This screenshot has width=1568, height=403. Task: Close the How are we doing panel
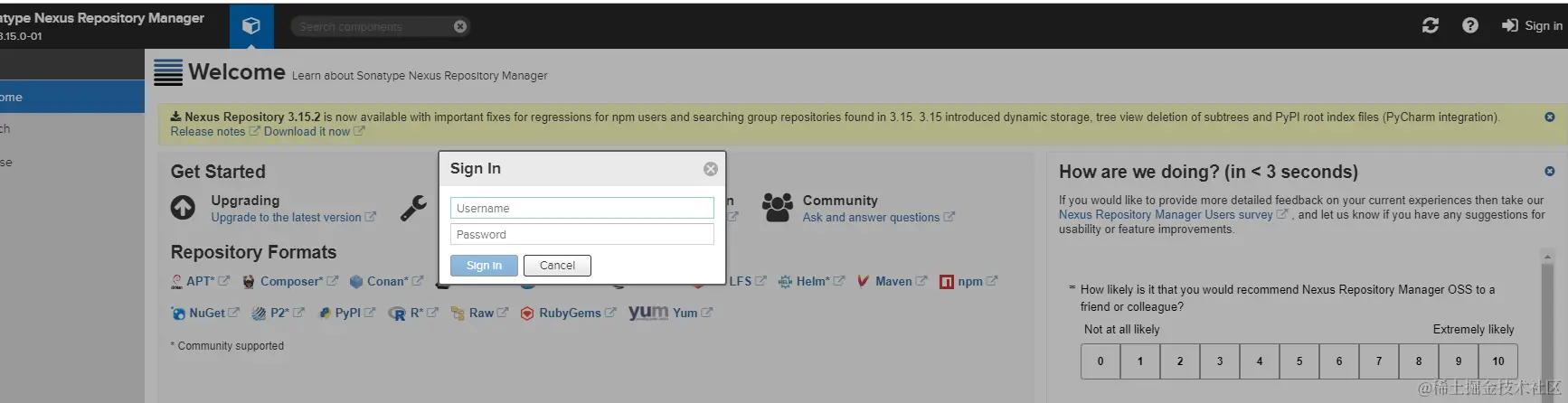click(1549, 172)
